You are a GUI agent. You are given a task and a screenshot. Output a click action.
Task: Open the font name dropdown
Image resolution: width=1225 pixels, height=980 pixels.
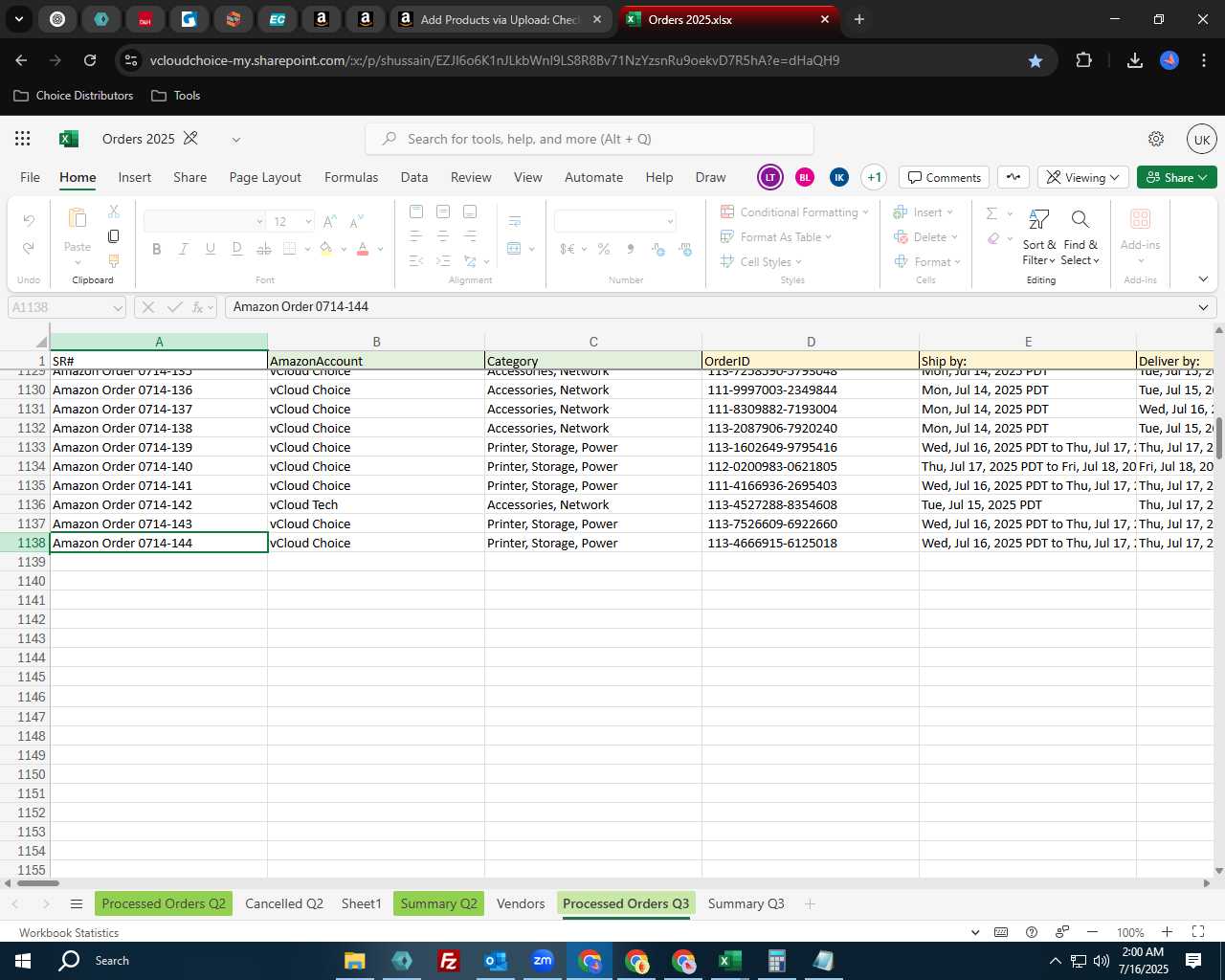(259, 222)
